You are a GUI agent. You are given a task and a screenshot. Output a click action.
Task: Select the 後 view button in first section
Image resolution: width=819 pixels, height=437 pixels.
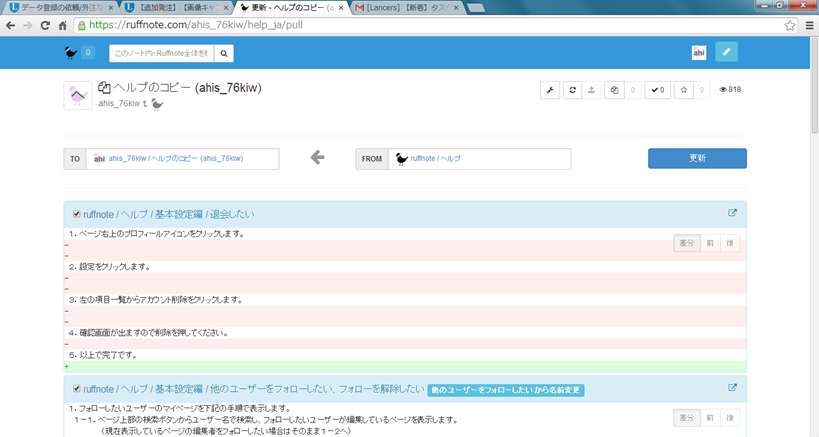(729, 242)
